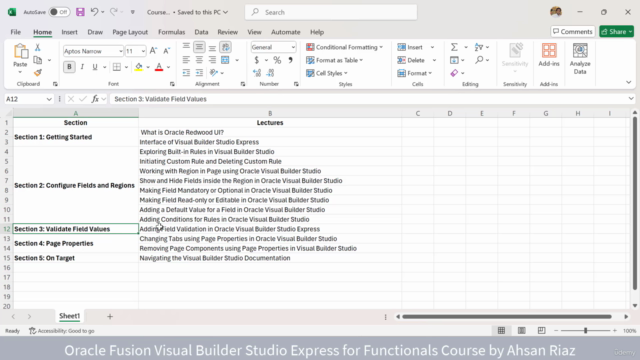Toggle Bold formatting
The image size is (640, 360).
tap(69, 67)
